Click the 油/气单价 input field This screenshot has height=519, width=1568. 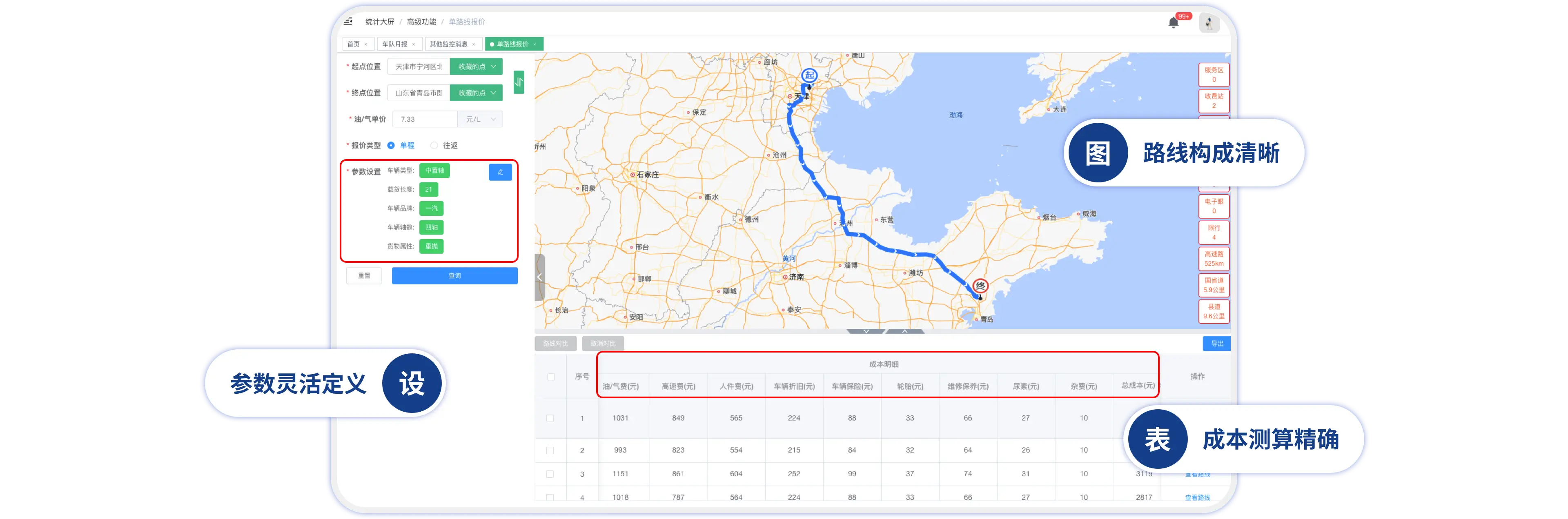(x=425, y=119)
